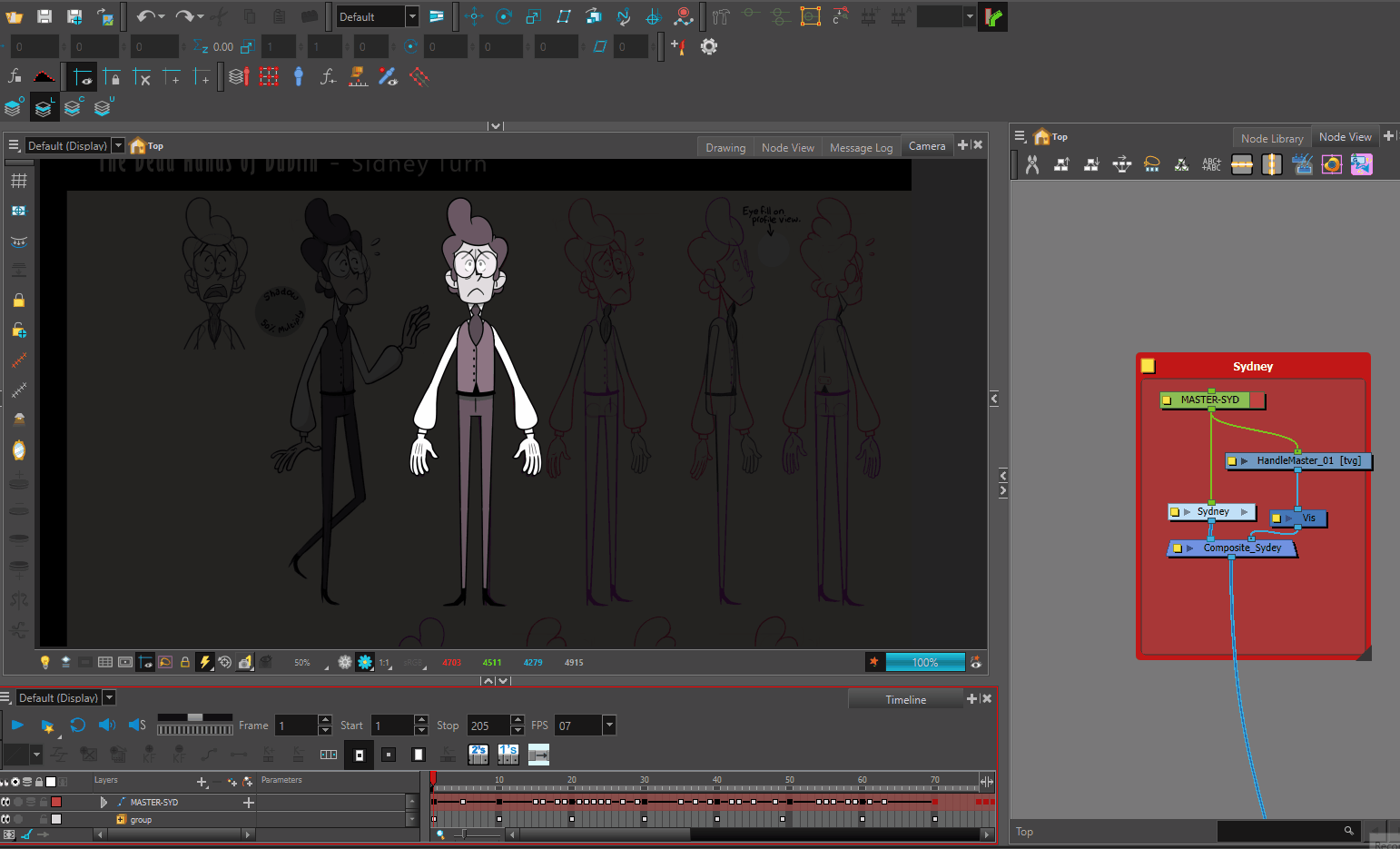Screen dimensions: 1400x849
Task: Expand the MASTER-SYD layer
Action: coord(104,802)
